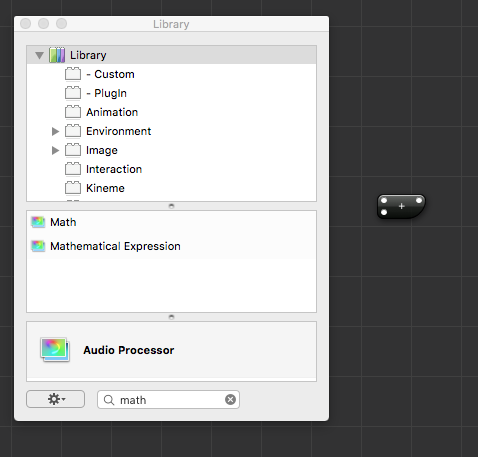Select the Library root row
The width and height of the screenshot is (478, 457).
(x=171, y=55)
